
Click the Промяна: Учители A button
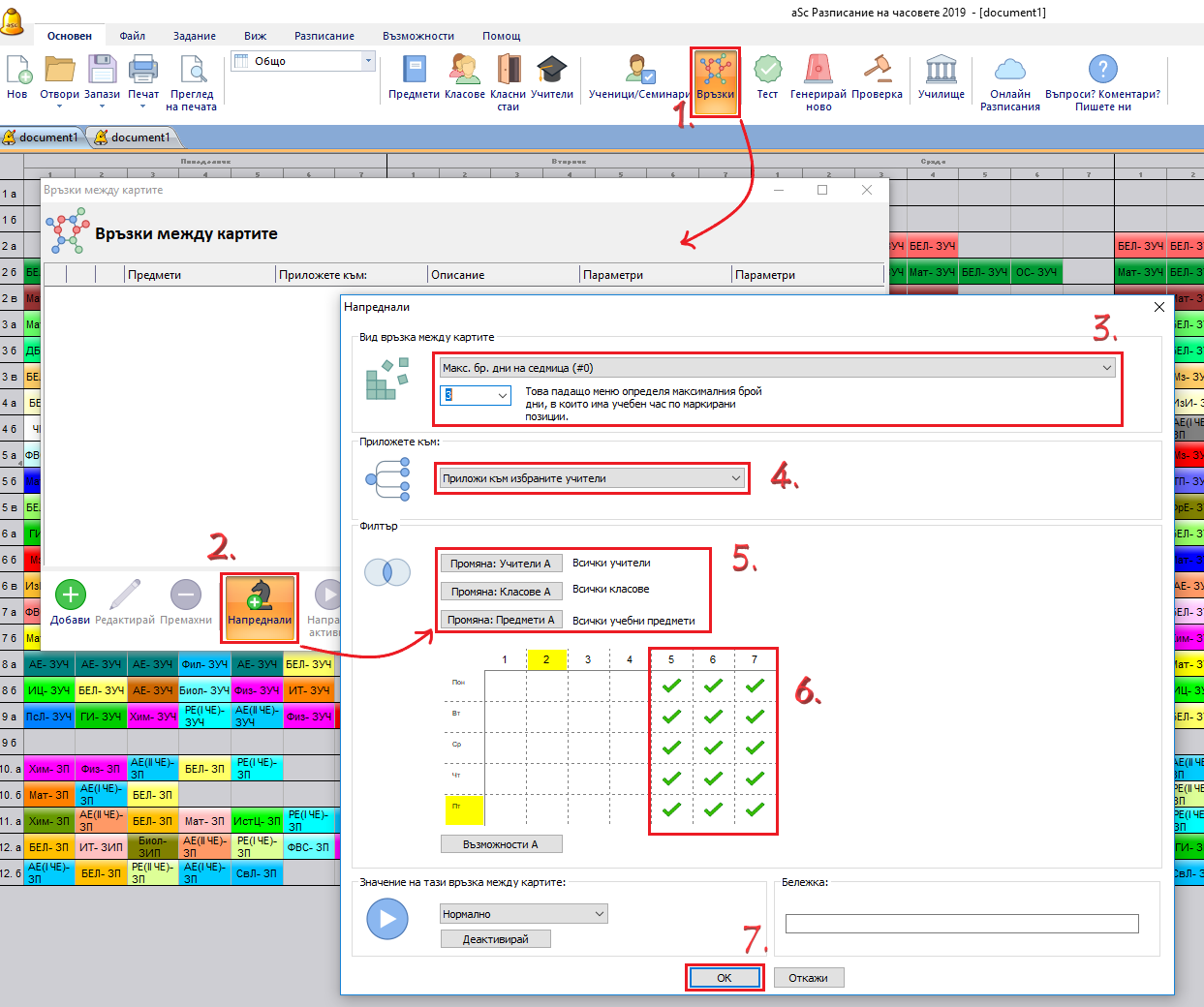500,564
